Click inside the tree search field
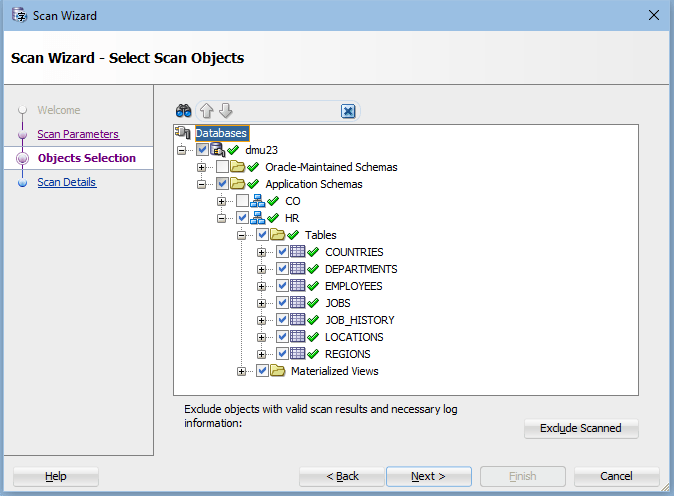 [286, 111]
